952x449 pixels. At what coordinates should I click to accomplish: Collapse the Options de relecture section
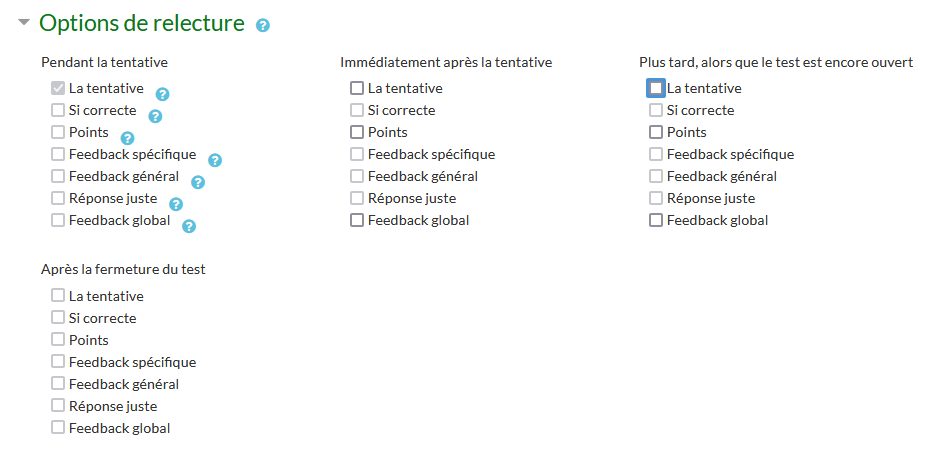point(24,22)
